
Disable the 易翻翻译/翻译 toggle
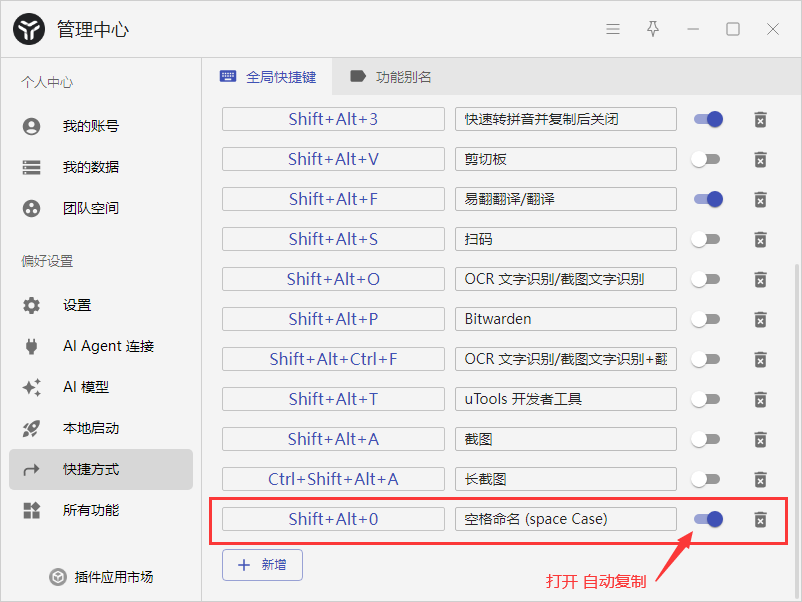point(708,199)
